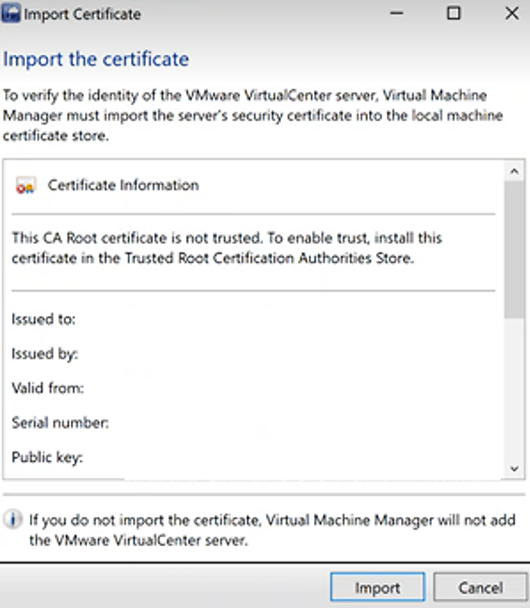
Task: Select the Issued by field label
Action: click(45, 354)
